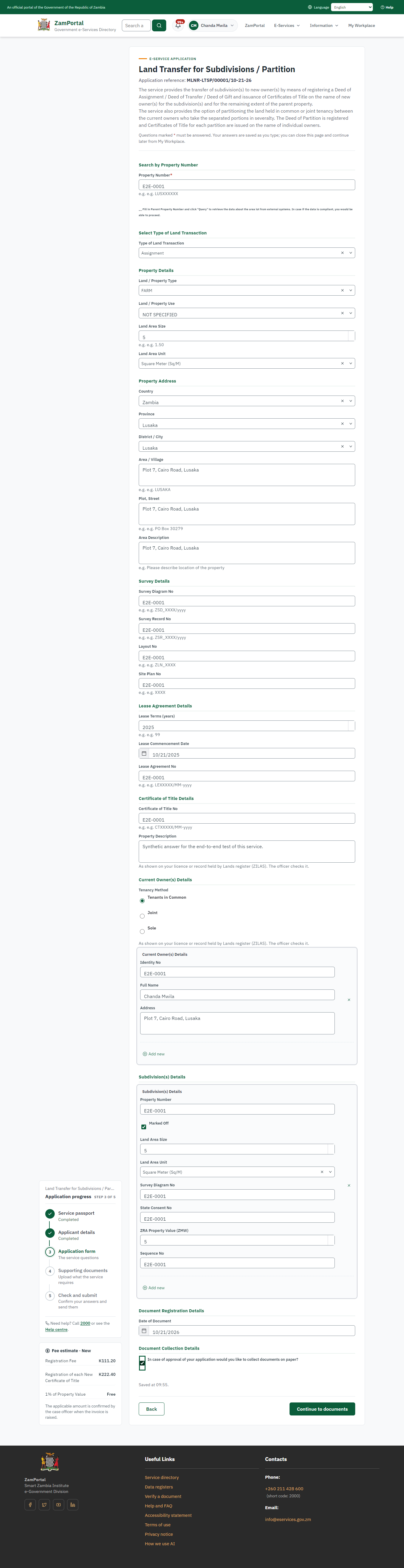
Task: Clear the Province Lusaka selection
Action: pyautogui.click(x=342, y=424)
